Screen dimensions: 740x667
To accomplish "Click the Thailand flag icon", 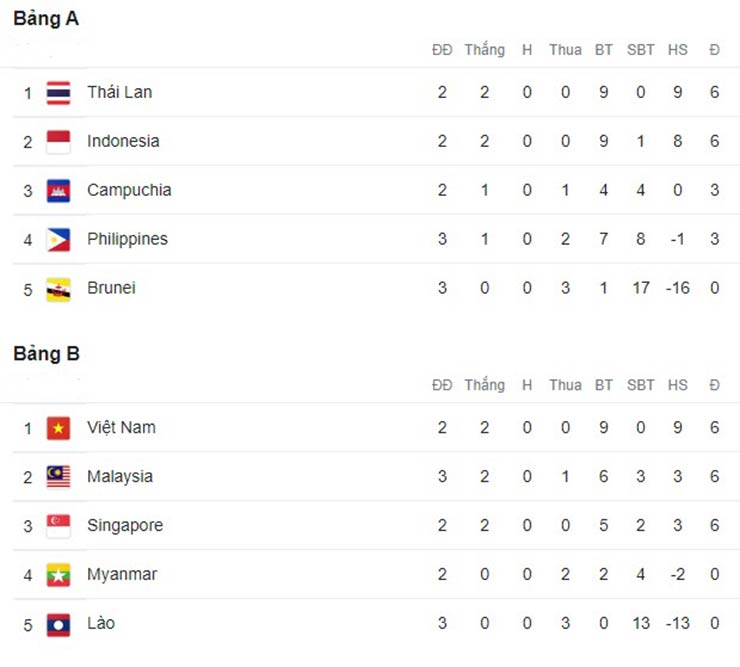I will click(58, 93).
